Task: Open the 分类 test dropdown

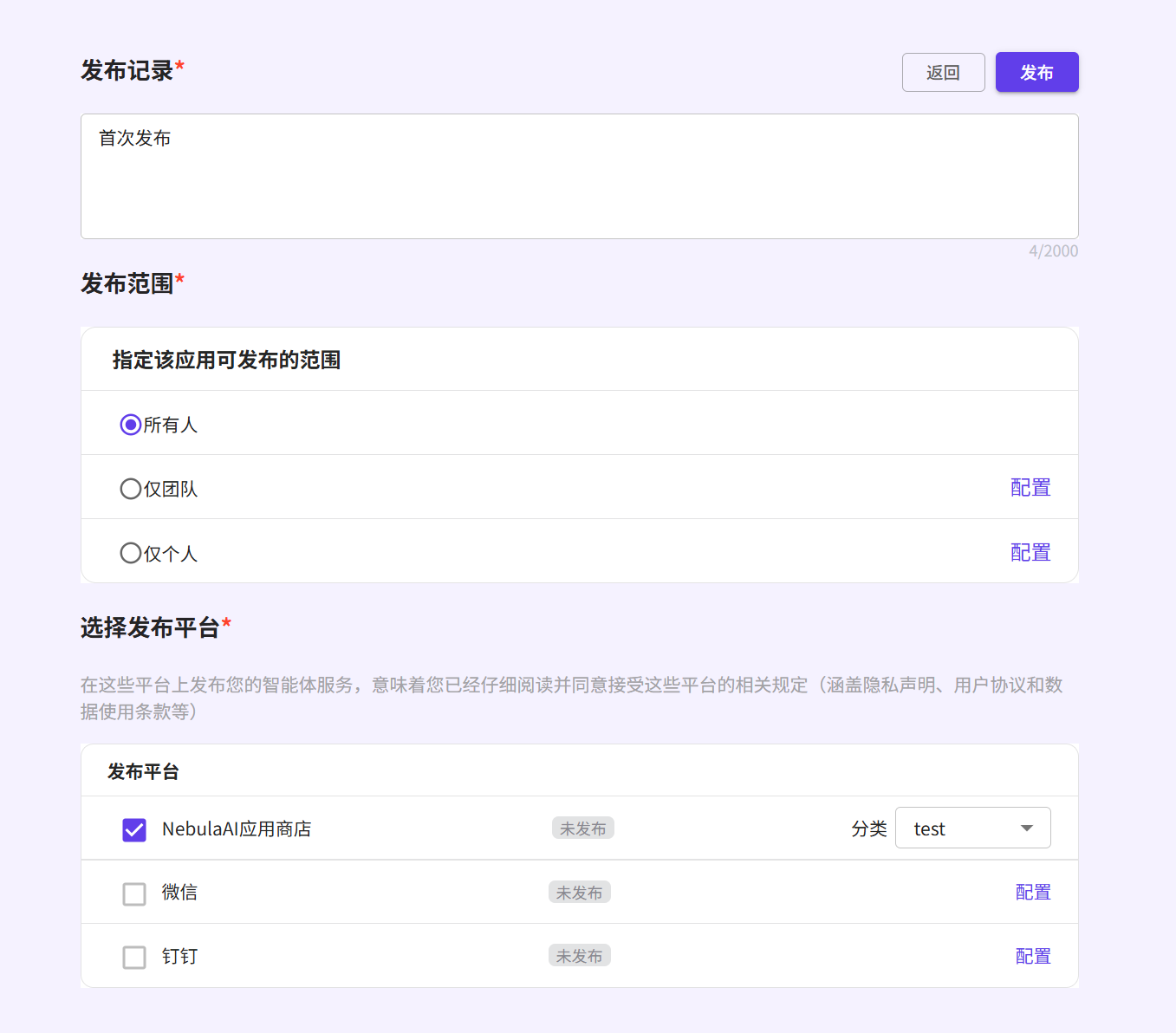Action: [972, 828]
